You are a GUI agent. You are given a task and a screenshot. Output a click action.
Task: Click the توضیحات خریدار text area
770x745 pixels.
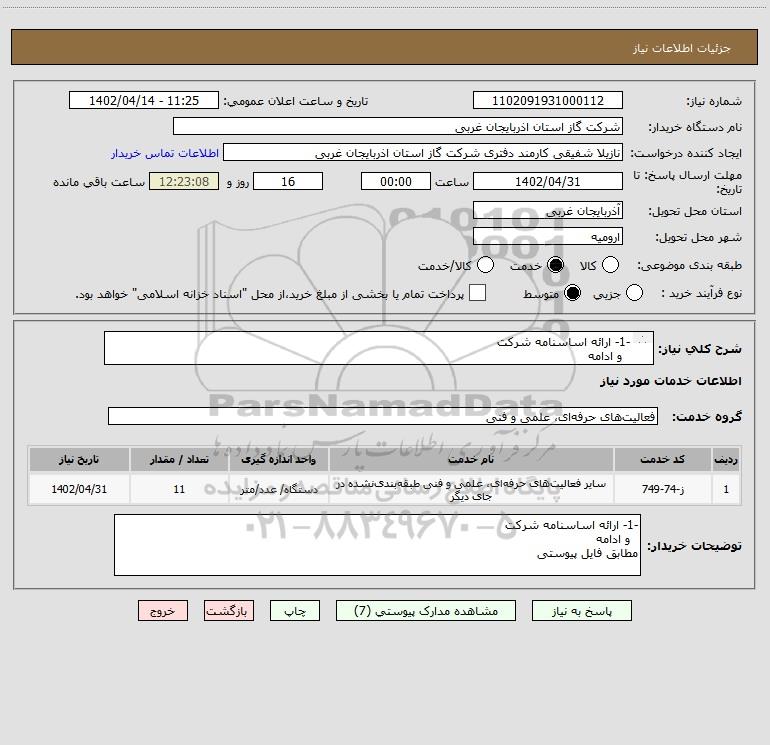point(377,545)
